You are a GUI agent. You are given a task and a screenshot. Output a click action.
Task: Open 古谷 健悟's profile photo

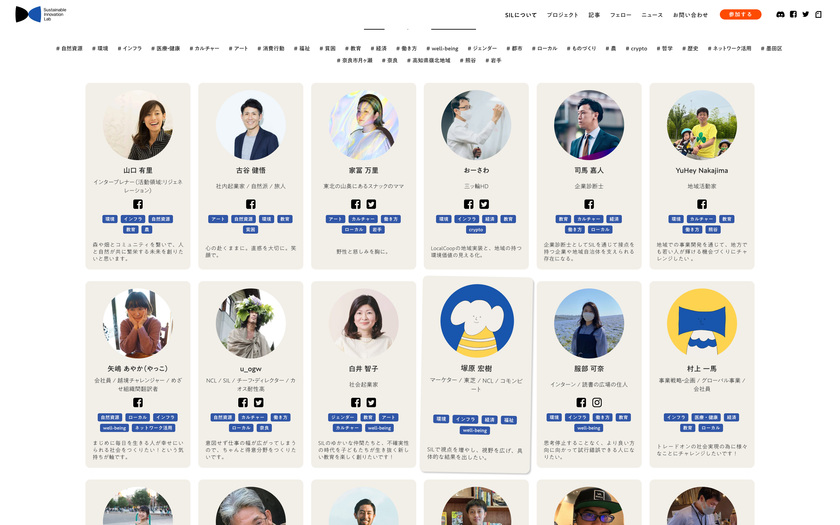tap(251, 125)
